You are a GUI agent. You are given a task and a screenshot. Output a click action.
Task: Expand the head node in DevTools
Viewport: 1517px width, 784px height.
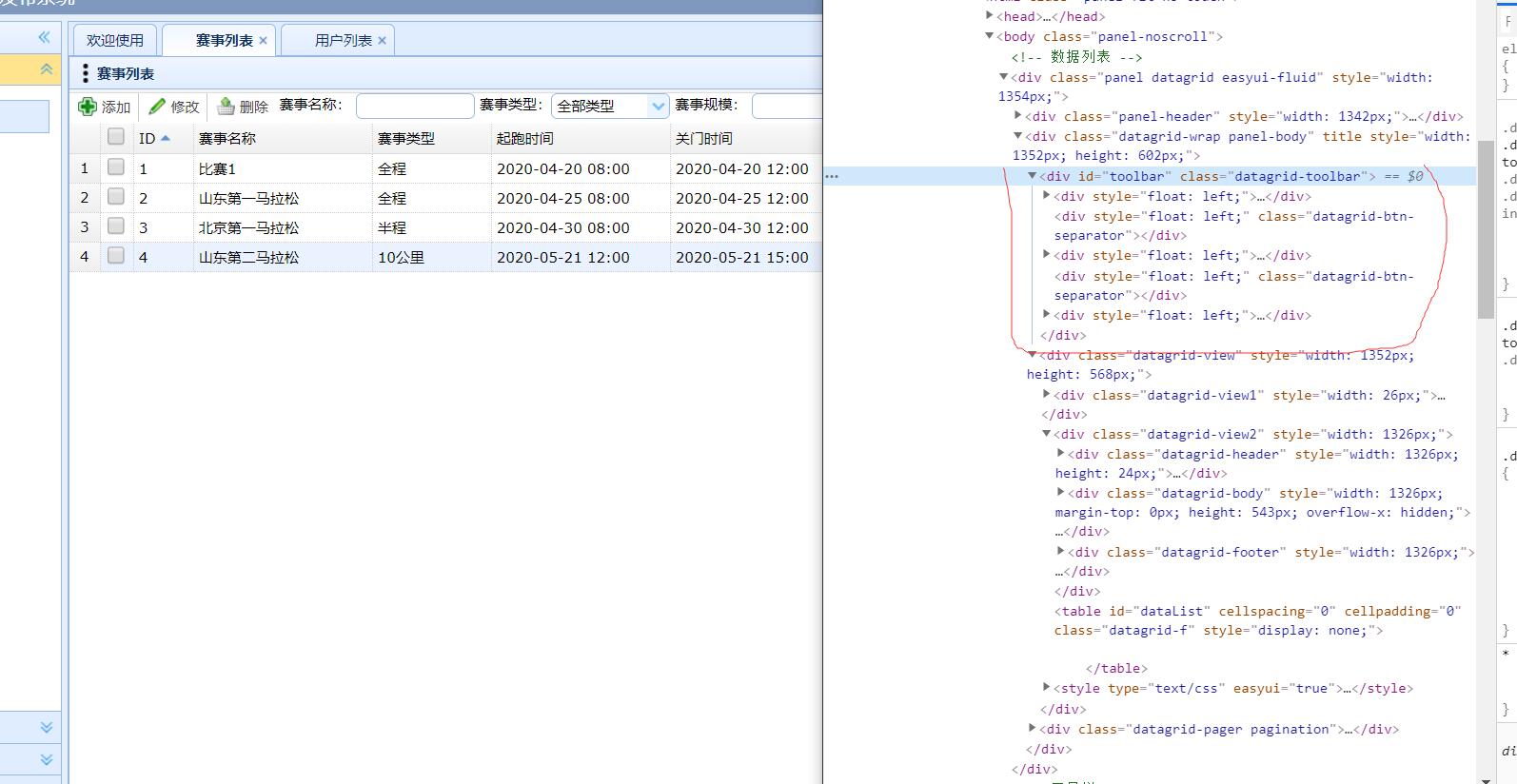click(990, 16)
